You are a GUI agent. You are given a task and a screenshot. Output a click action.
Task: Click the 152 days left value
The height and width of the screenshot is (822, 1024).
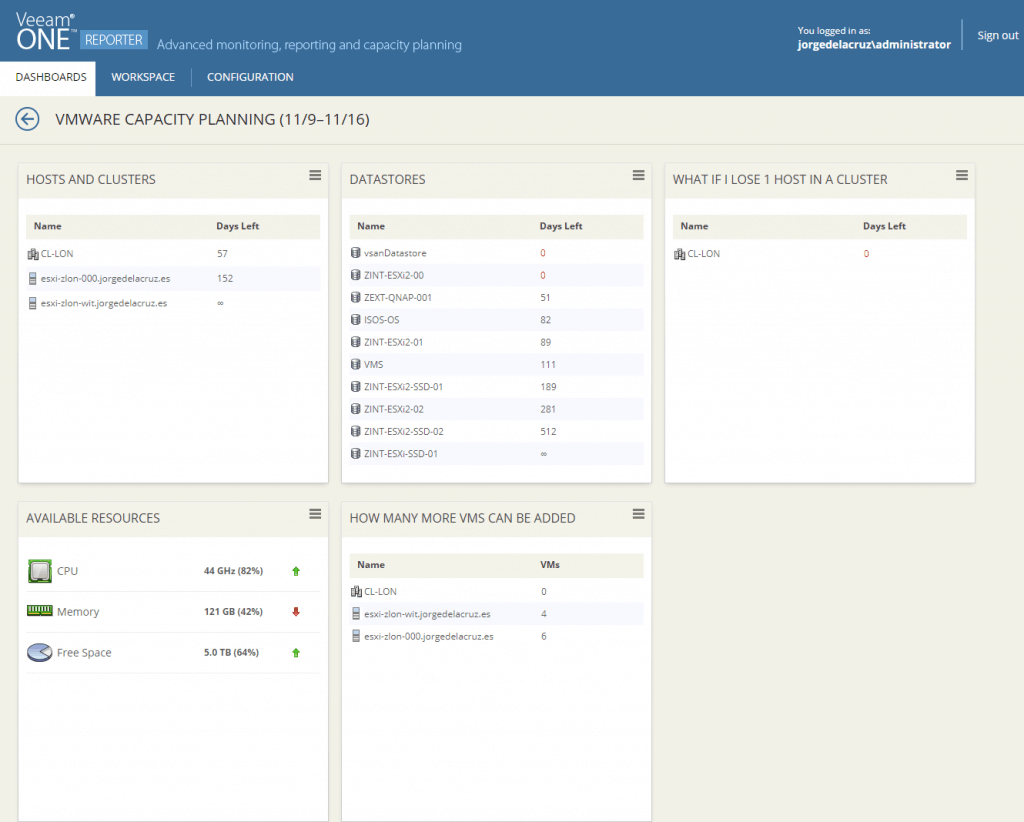[x=225, y=278]
